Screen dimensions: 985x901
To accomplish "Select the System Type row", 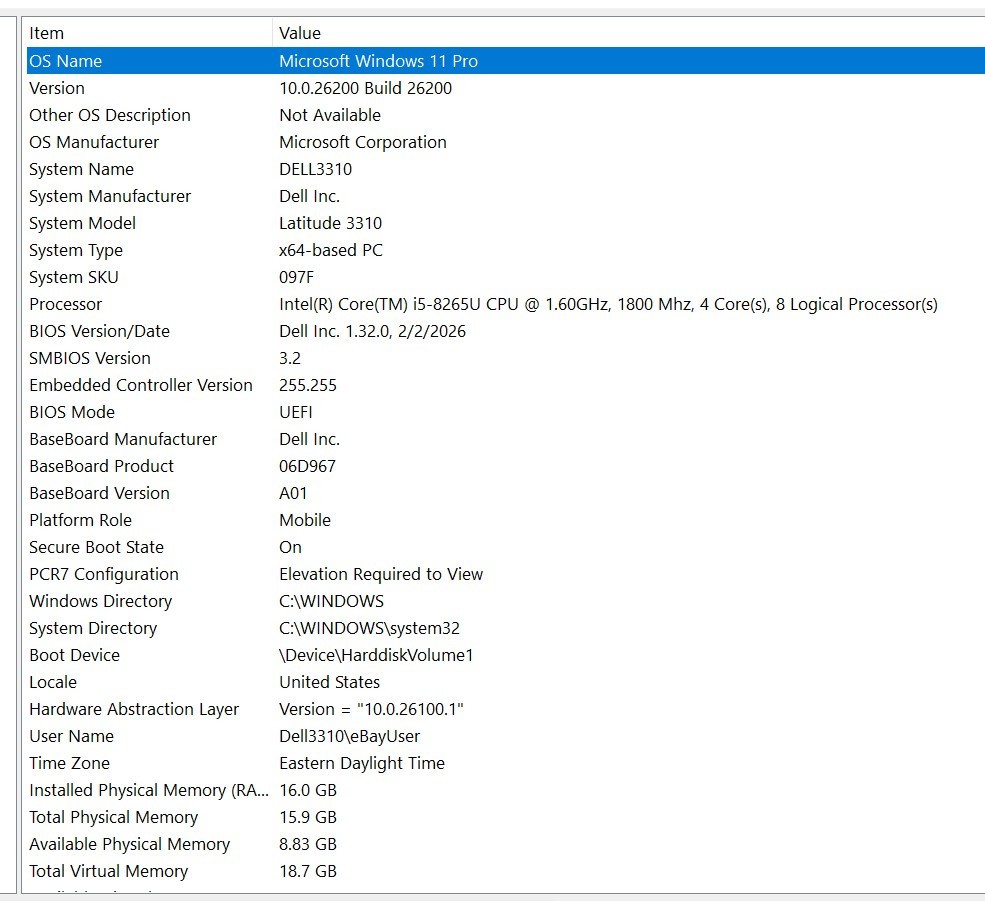I will pos(506,250).
